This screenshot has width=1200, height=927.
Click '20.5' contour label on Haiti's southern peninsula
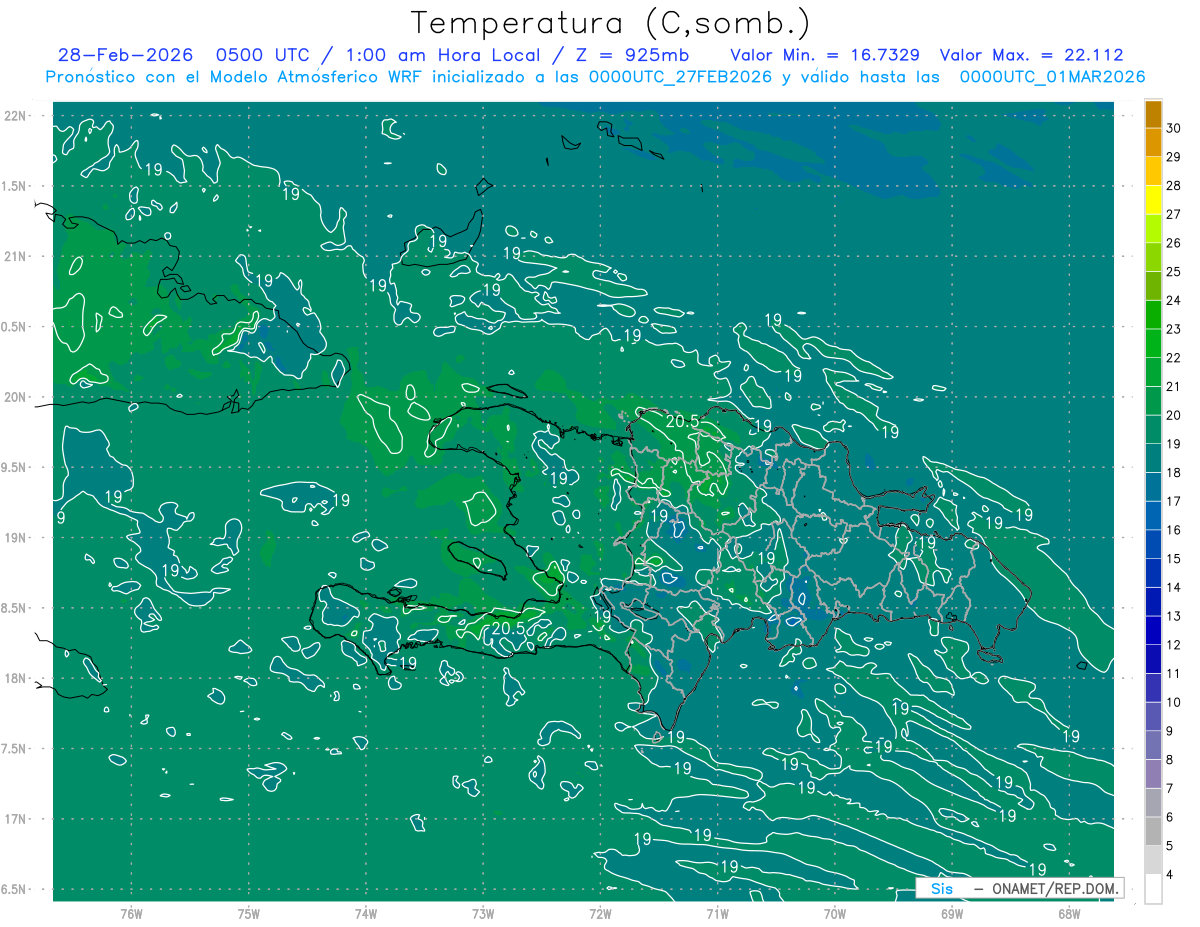coord(509,628)
